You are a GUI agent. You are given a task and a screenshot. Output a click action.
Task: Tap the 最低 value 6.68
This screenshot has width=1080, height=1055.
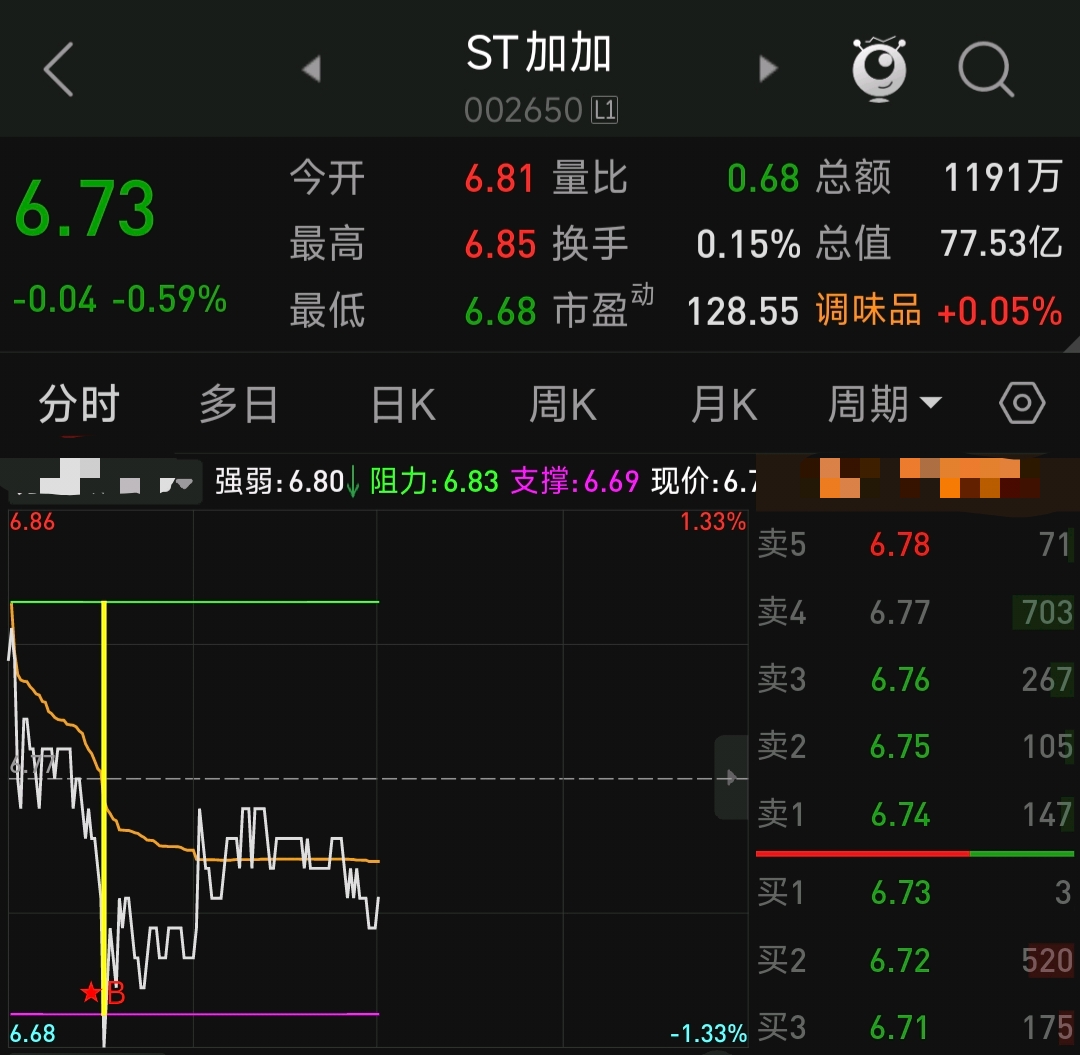[500, 311]
